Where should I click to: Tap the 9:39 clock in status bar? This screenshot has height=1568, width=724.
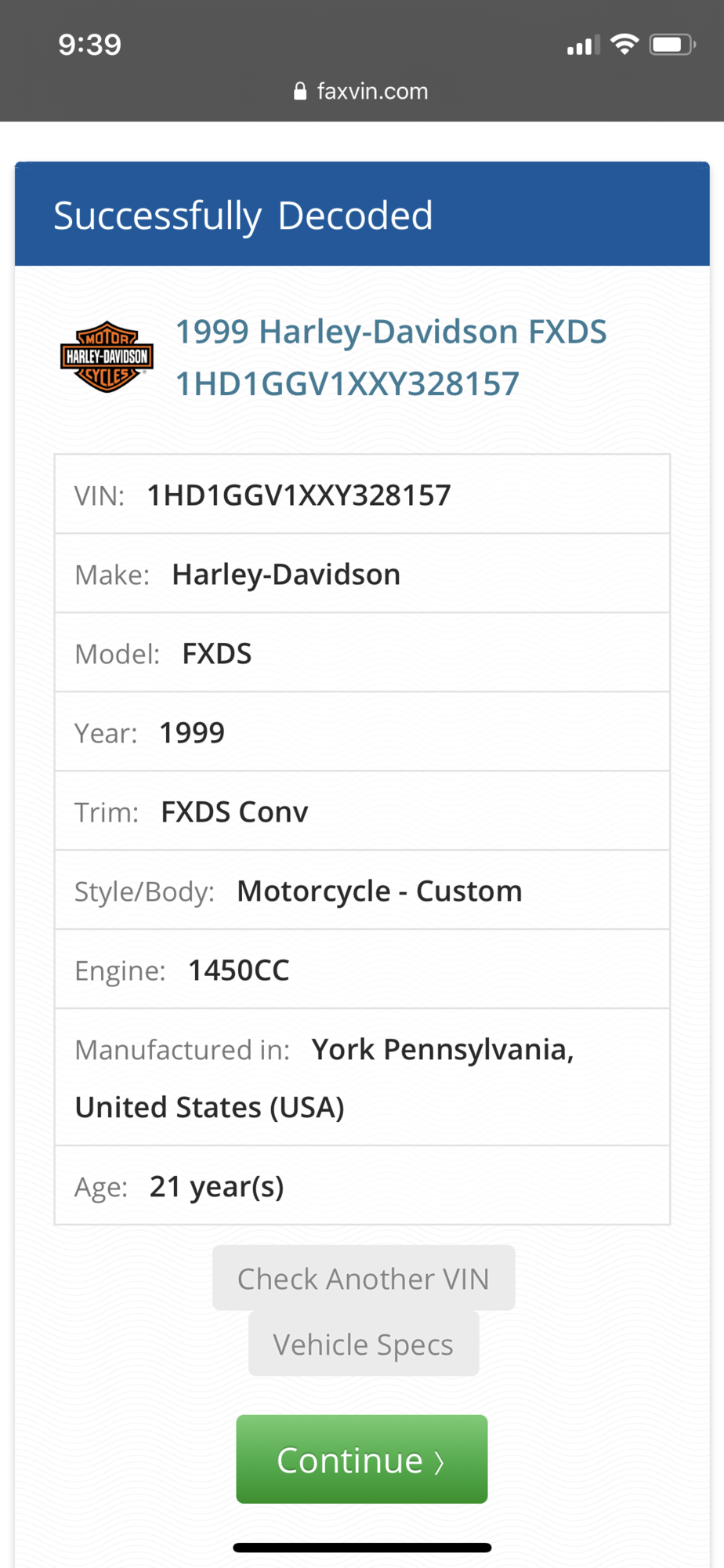point(90,45)
